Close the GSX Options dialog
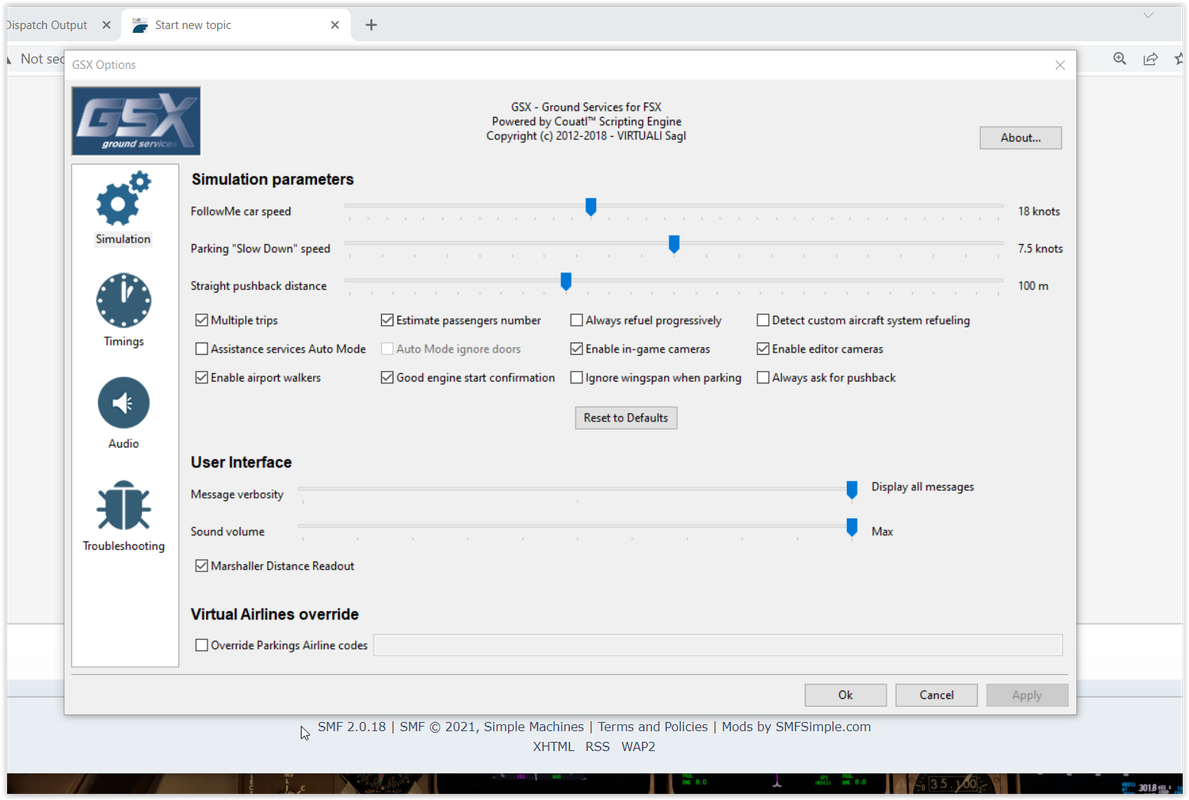The image size is (1189, 800). tap(1060, 65)
